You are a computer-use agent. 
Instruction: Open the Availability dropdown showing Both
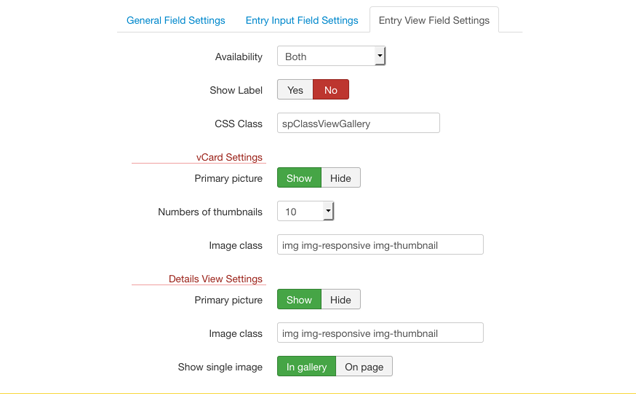tap(331, 56)
